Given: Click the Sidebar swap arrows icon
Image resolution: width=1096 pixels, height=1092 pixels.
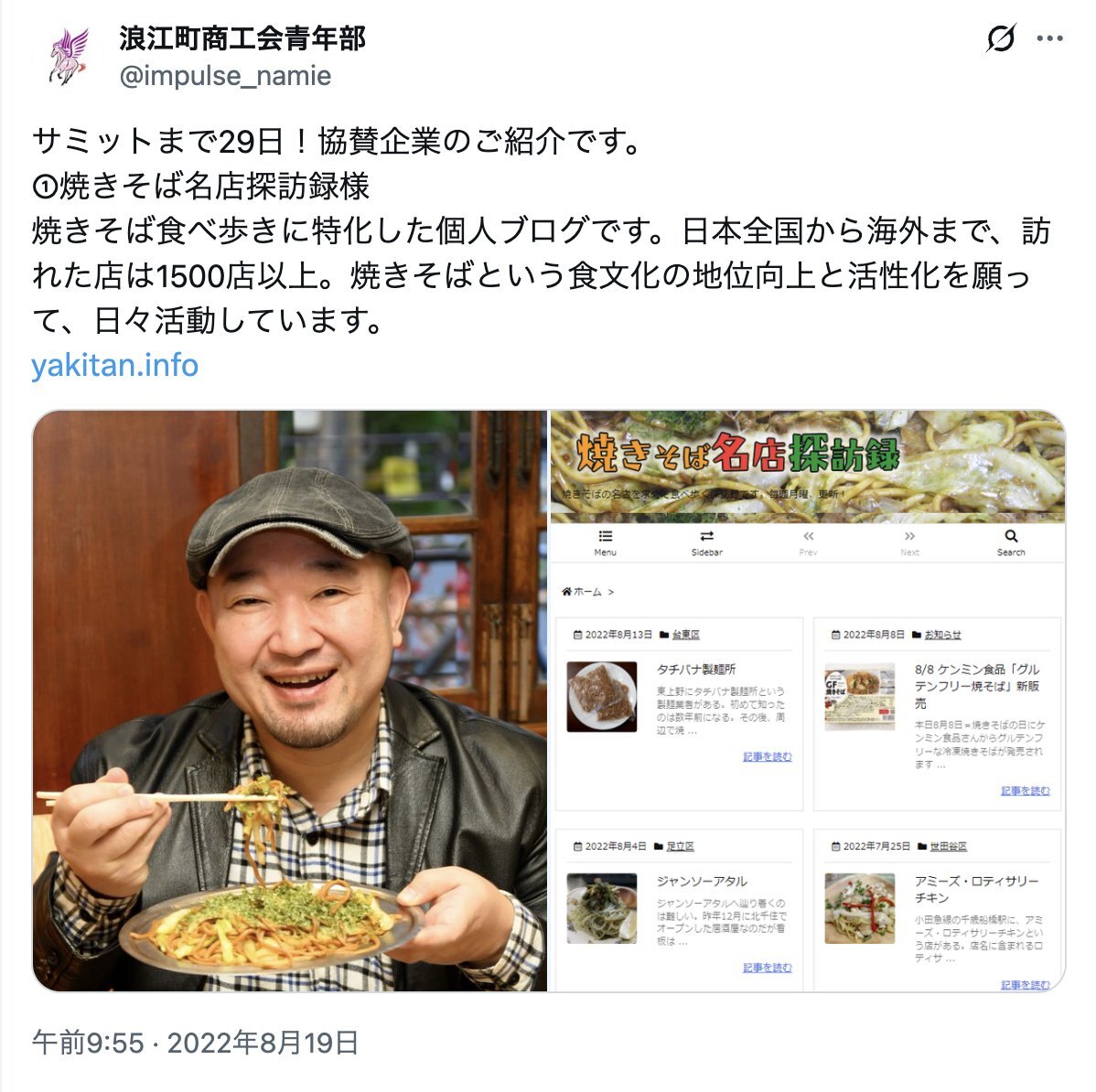Looking at the screenshot, I should (x=706, y=536).
